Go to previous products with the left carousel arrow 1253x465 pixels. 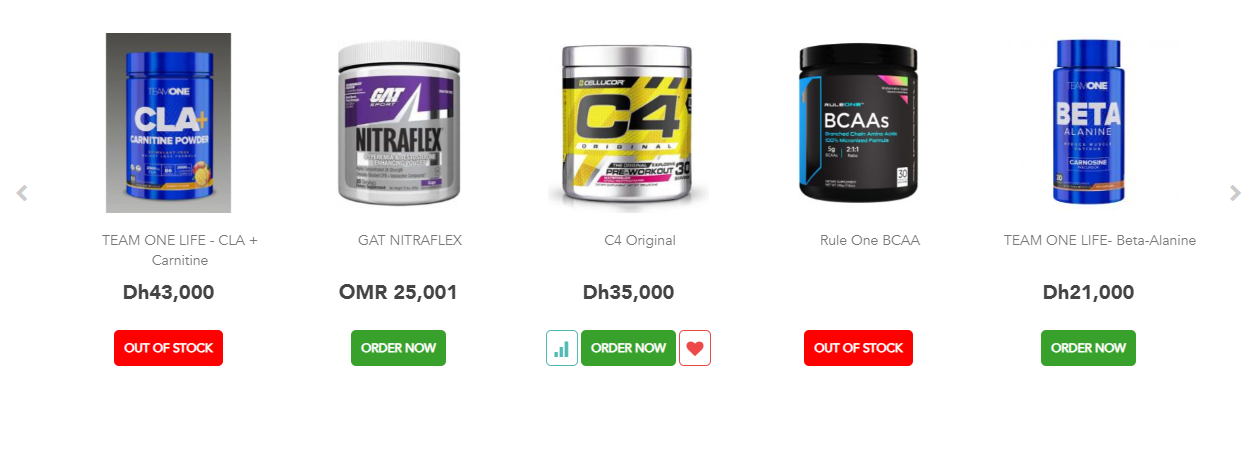(x=22, y=193)
